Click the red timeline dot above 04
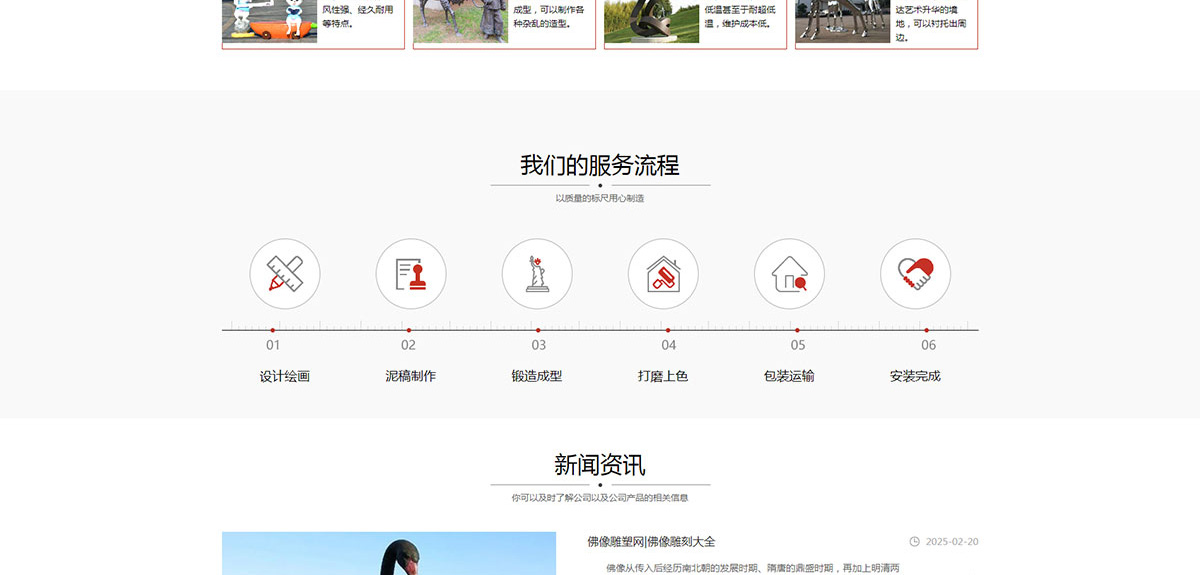The height and width of the screenshot is (575, 1200). point(667,330)
